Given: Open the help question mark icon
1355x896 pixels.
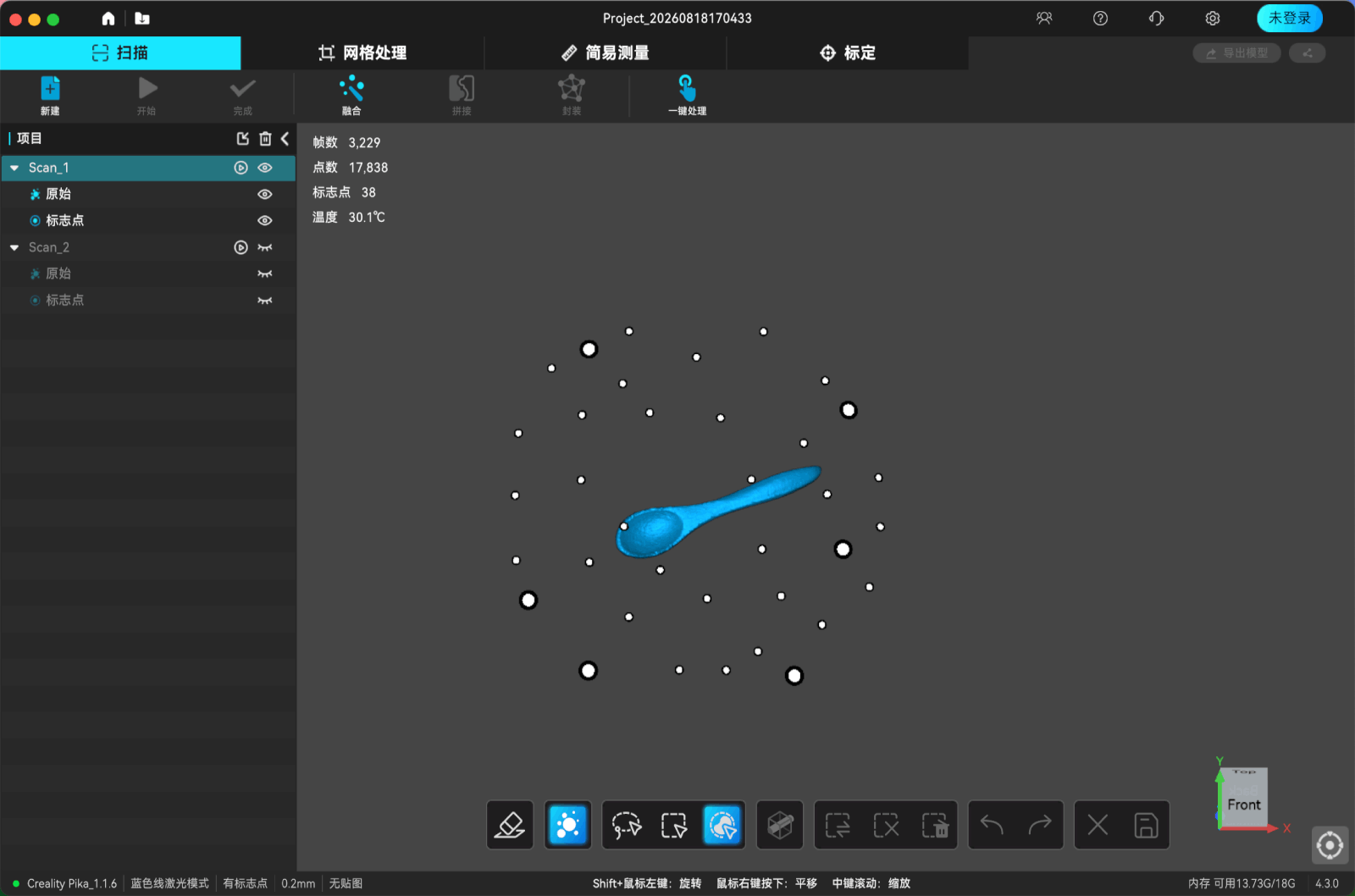Looking at the screenshot, I should coord(1100,18).
